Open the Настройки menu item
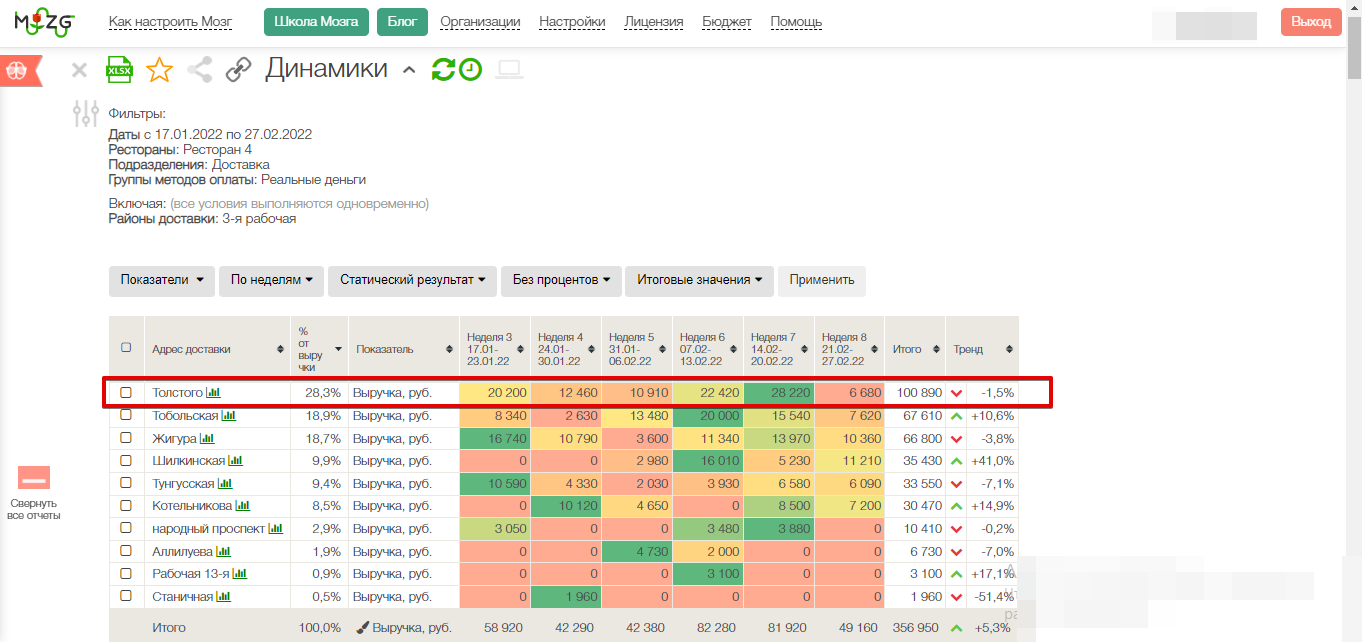The height and width of the screenshot is (642, 1362). 572,22
